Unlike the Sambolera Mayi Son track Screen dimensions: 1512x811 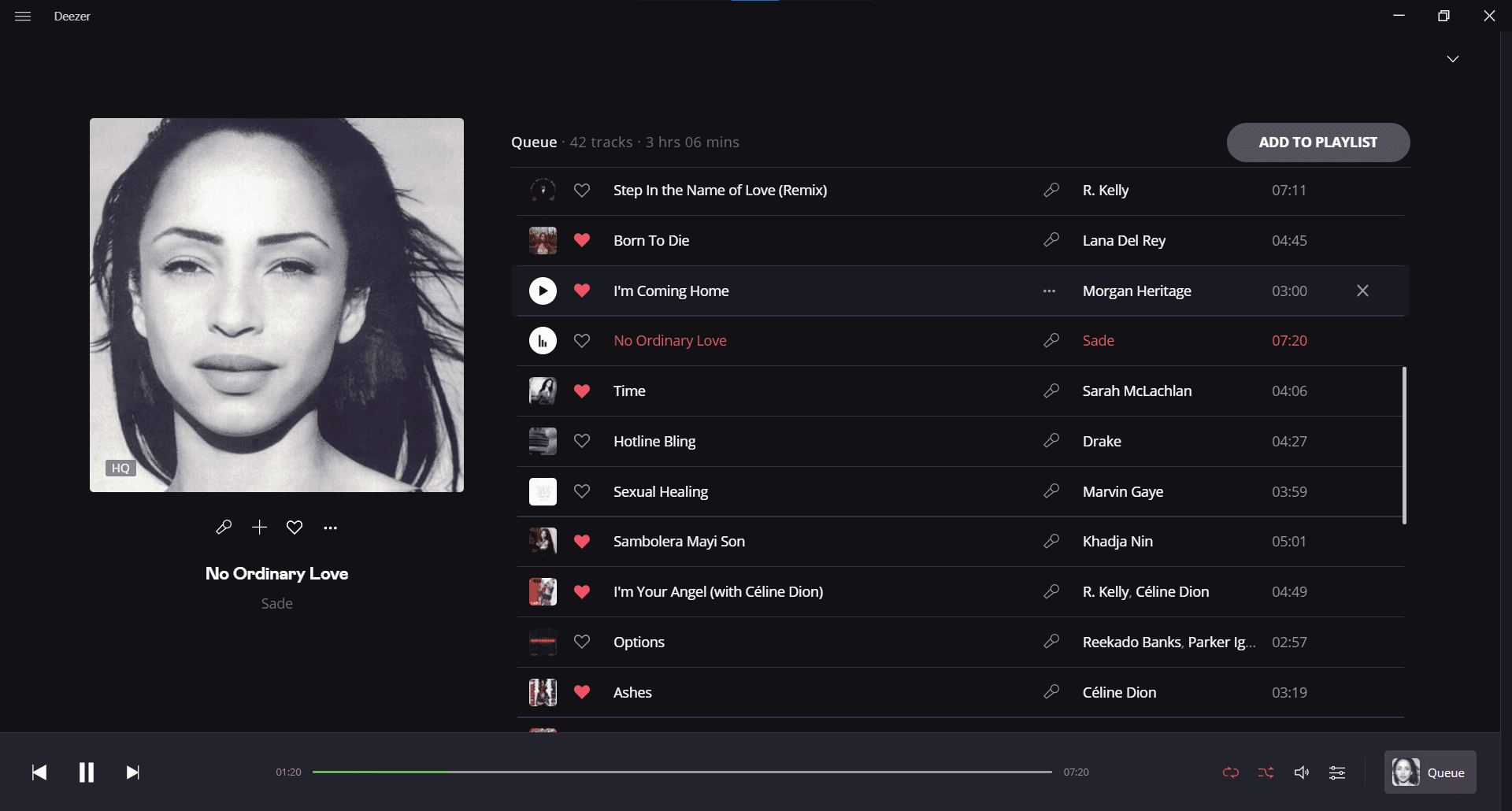(x=582, y=542)
